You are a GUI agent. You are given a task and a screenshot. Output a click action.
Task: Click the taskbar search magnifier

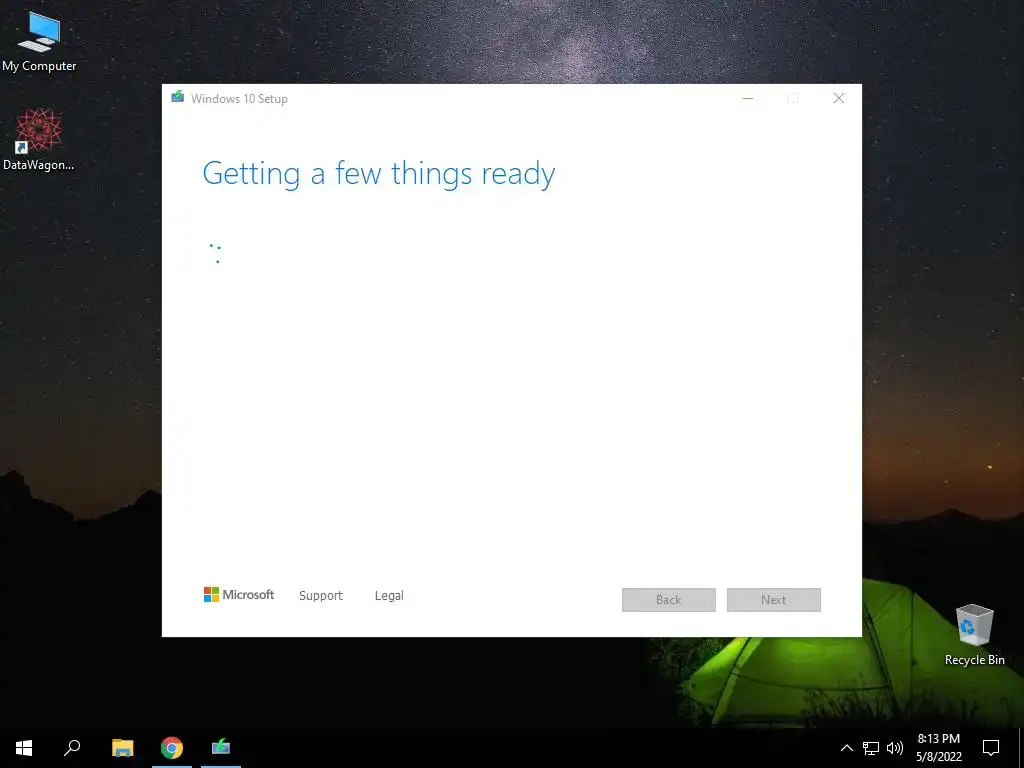(x=72, y=748)
